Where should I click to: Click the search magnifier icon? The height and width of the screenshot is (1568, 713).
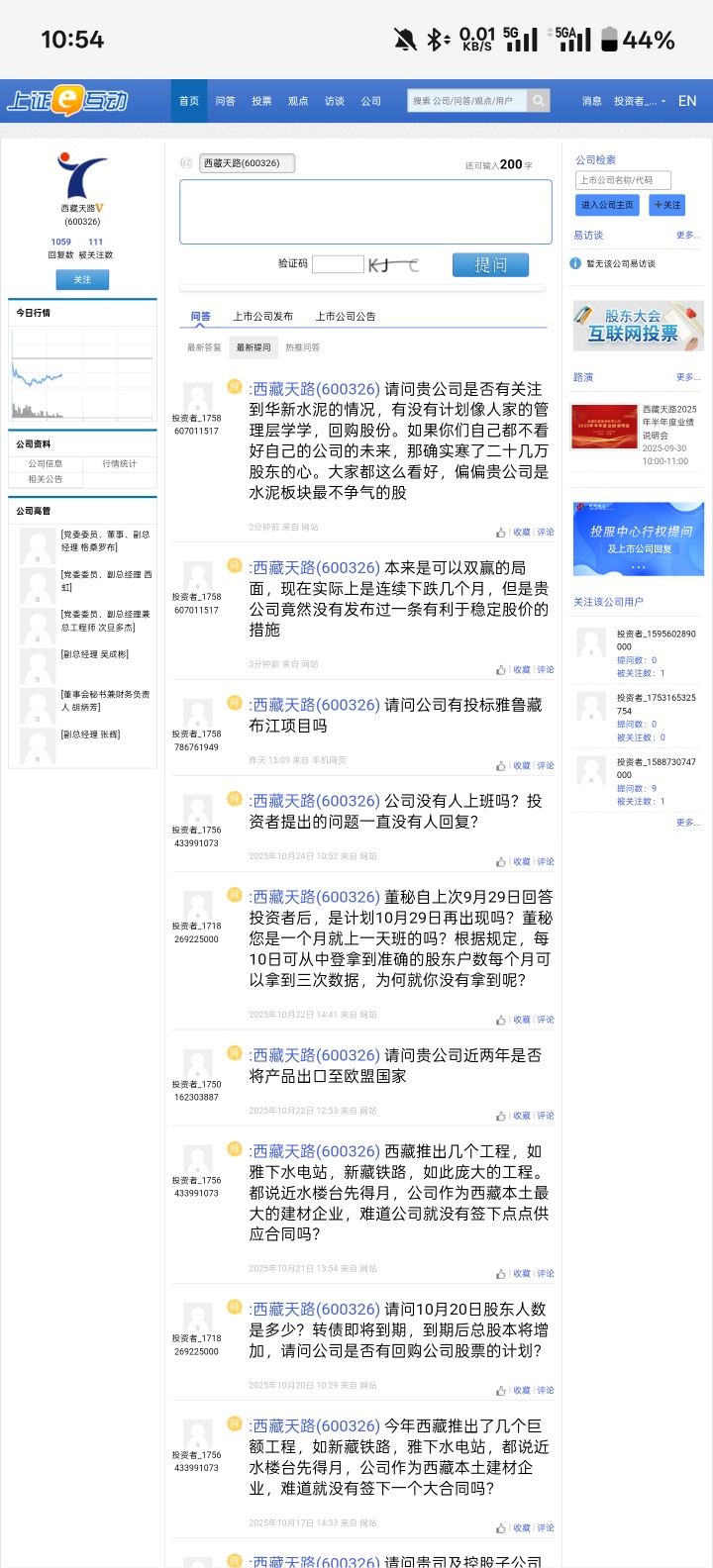tap(538, 100)
